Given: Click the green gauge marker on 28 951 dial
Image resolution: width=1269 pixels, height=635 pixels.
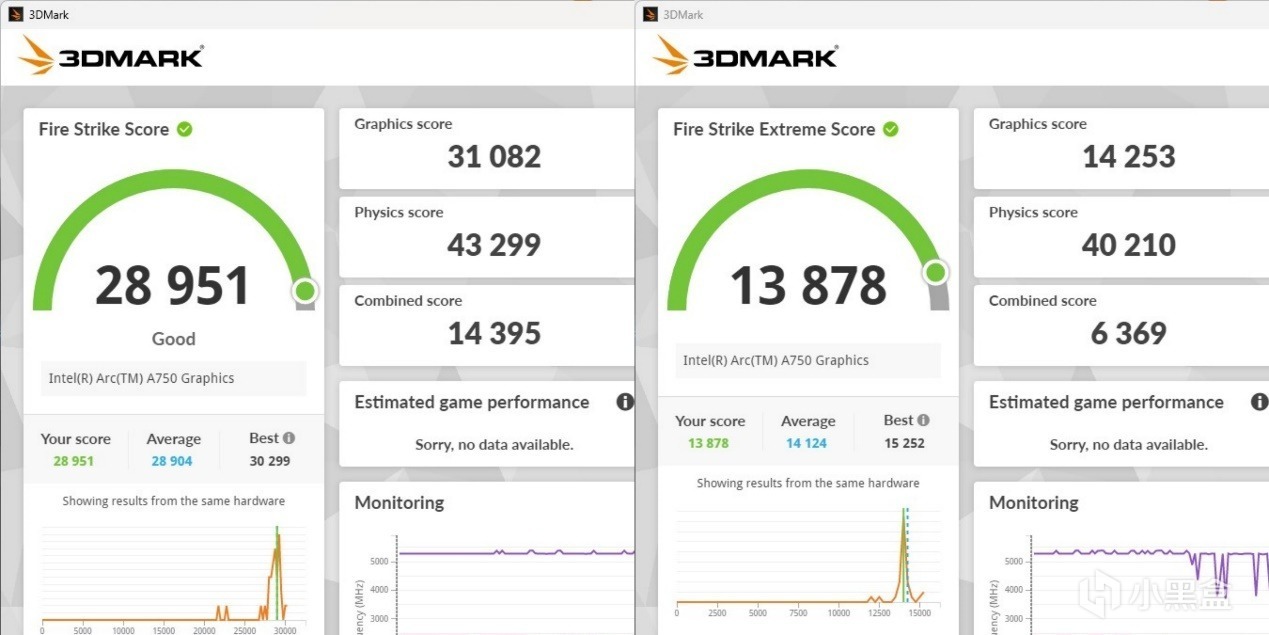Looking at the screenshot, I should 305,291.
